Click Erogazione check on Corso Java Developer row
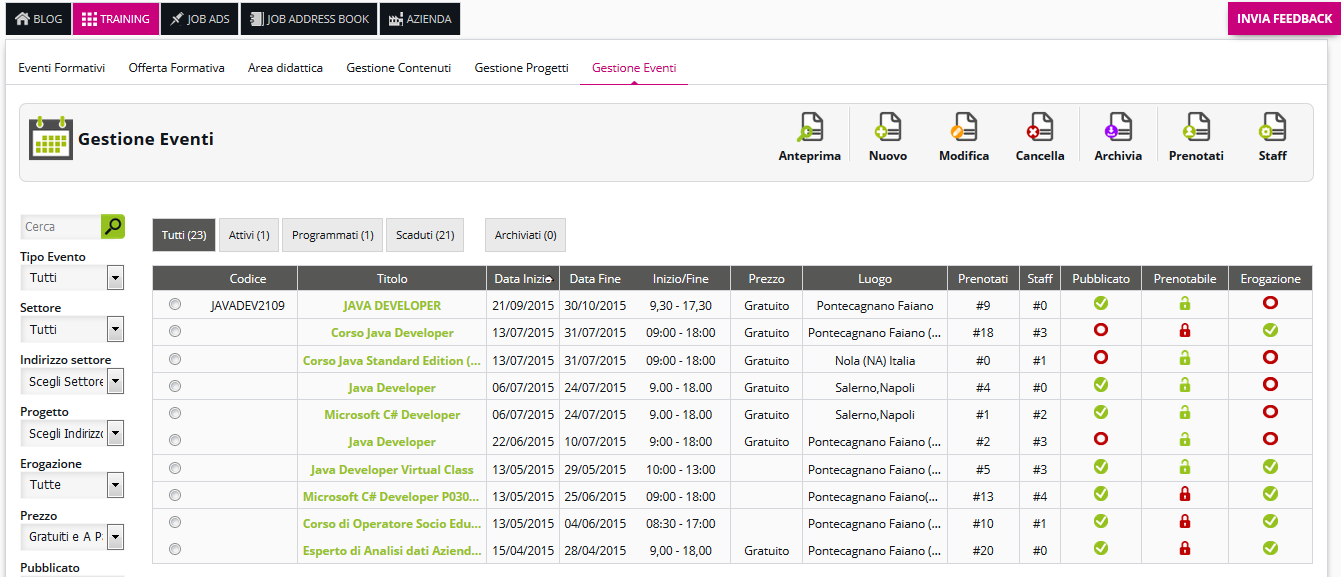 coord(1271,330)
